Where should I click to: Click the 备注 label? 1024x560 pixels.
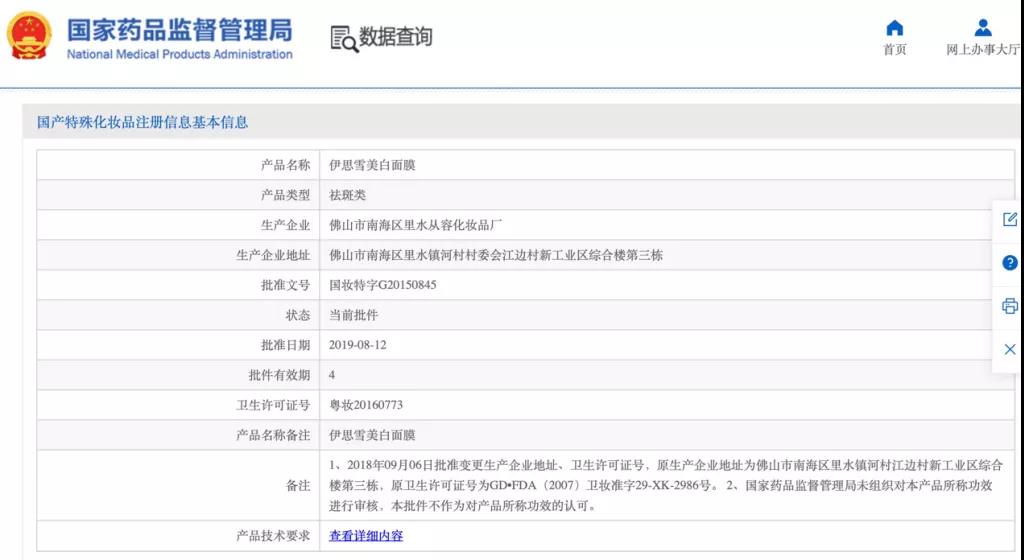pos(298,486)
